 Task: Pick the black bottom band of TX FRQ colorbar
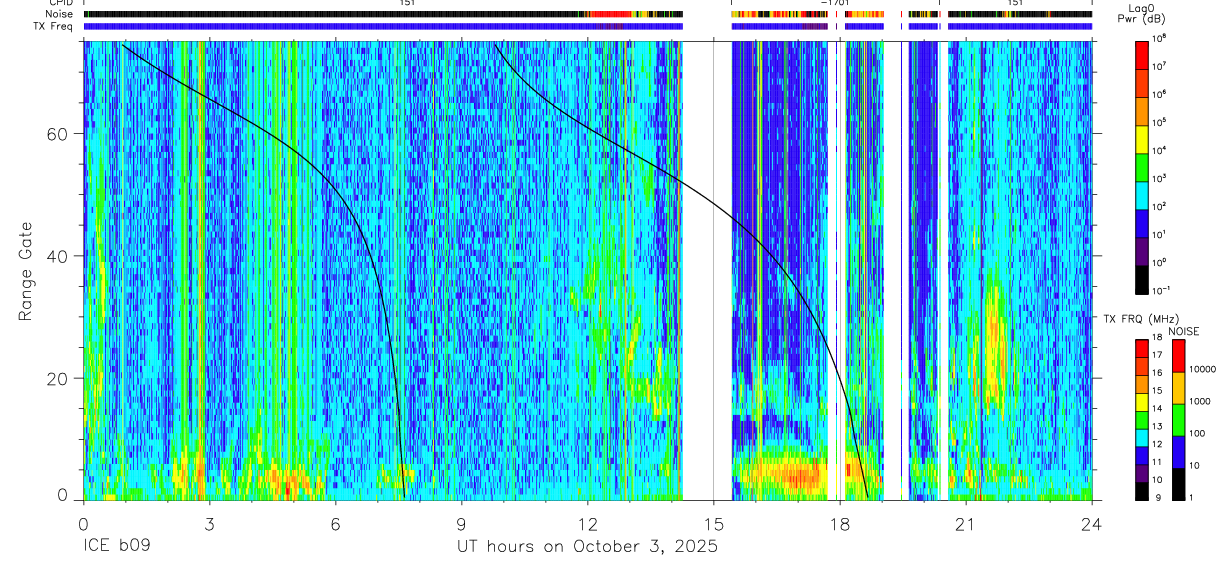point(1142,490)
